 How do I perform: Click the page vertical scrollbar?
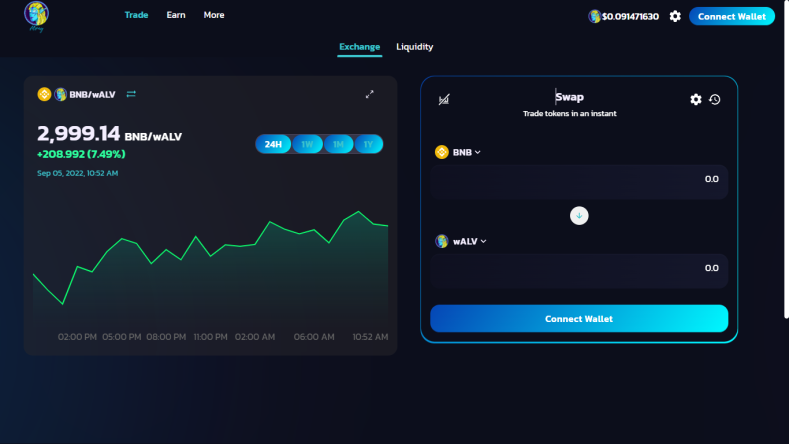click(786, 161)
